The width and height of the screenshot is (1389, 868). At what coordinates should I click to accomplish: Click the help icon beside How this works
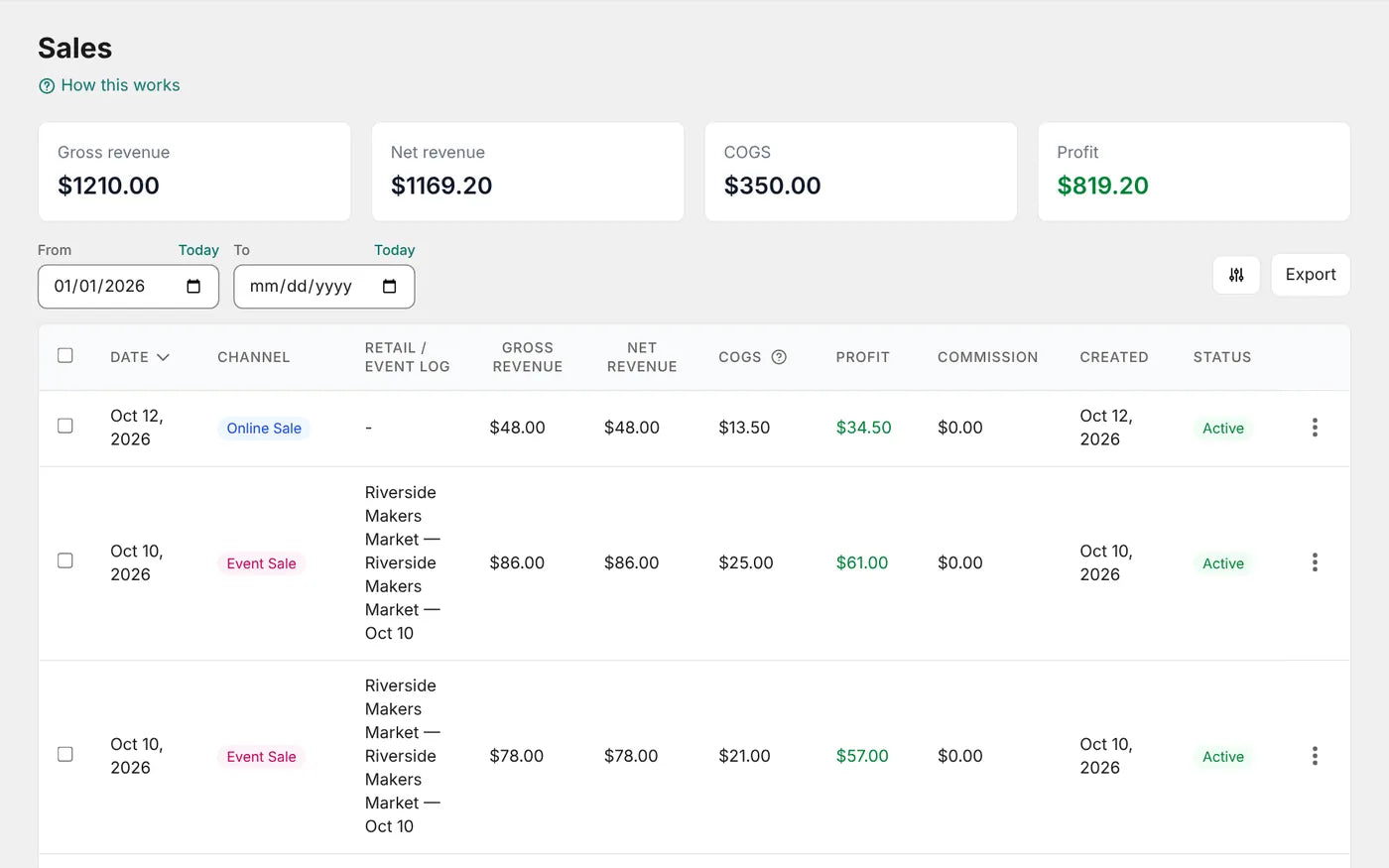pyautogui.click(x=47, y=86)
